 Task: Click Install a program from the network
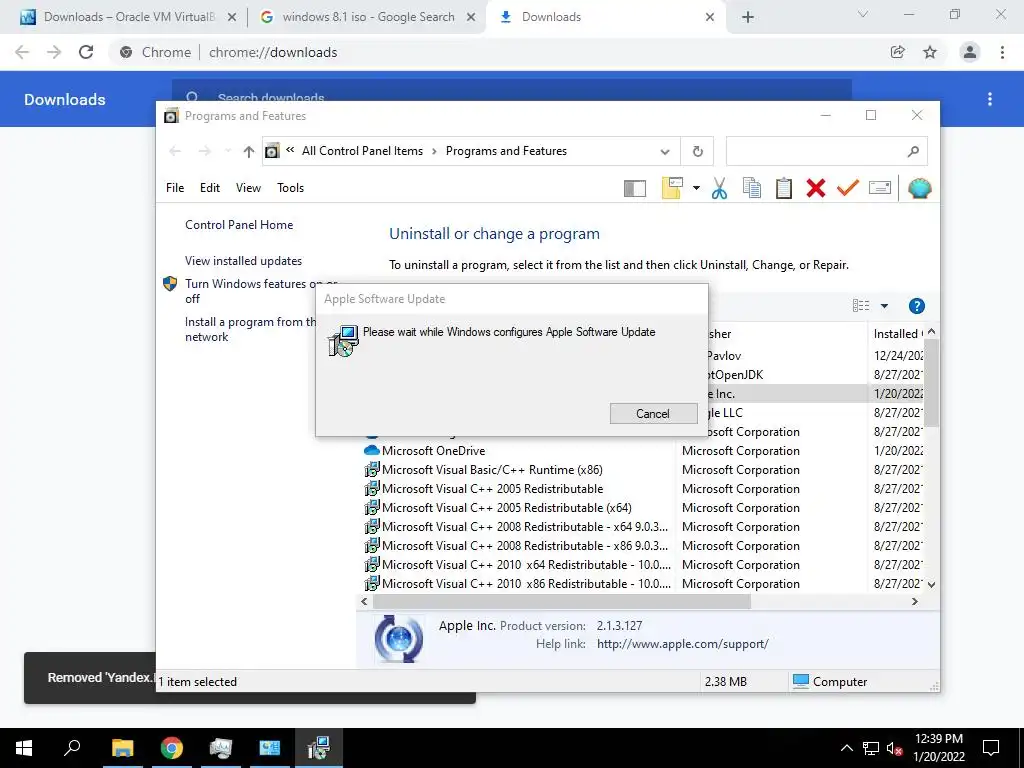(x=250, y=329)
